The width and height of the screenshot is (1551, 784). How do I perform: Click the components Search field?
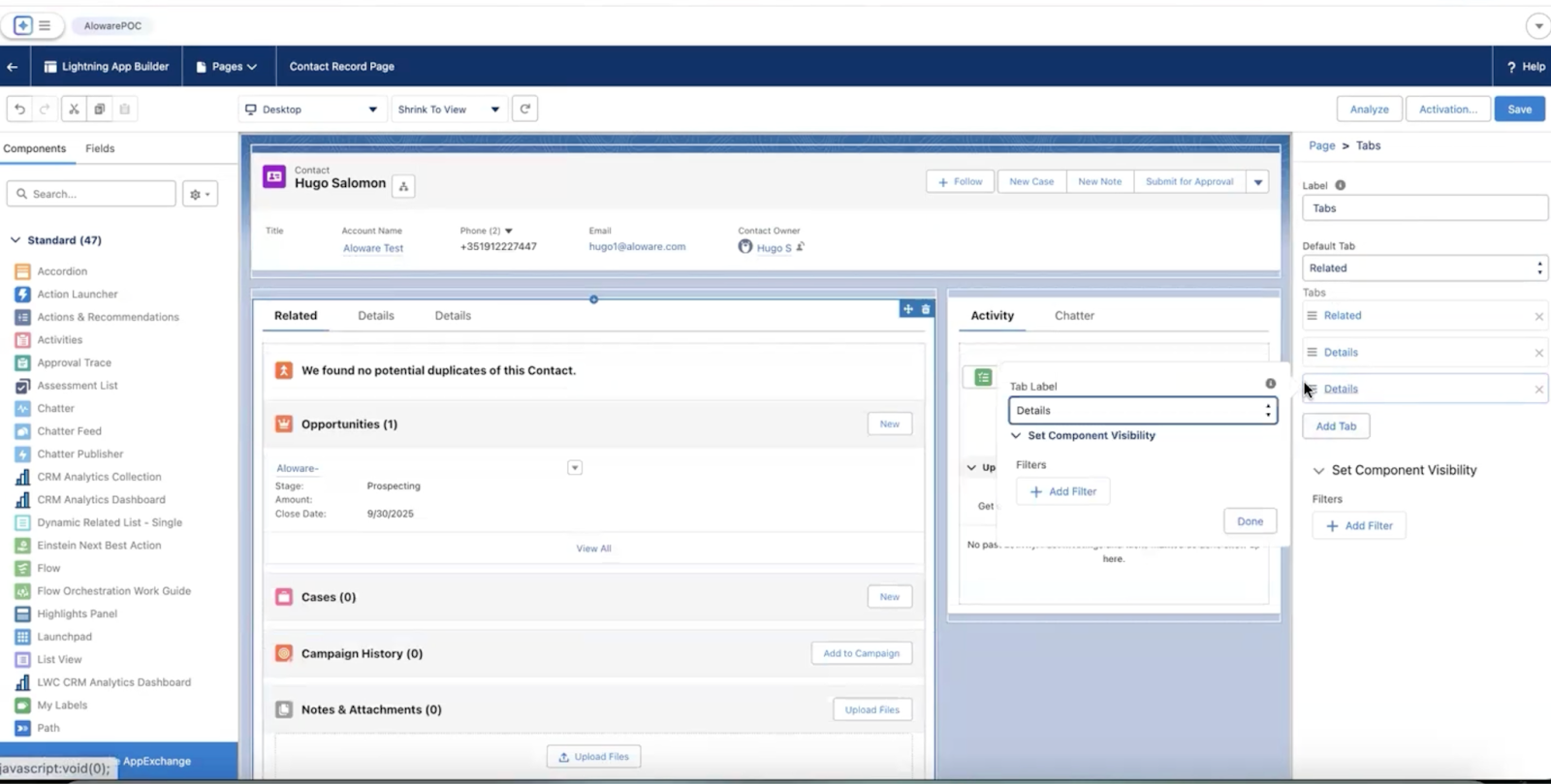[x=91, y=194]
